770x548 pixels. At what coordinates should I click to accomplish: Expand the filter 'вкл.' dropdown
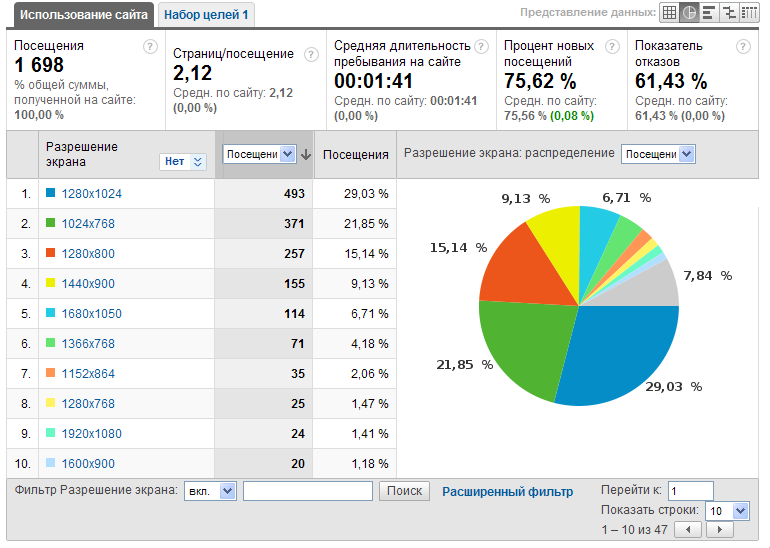210,491
